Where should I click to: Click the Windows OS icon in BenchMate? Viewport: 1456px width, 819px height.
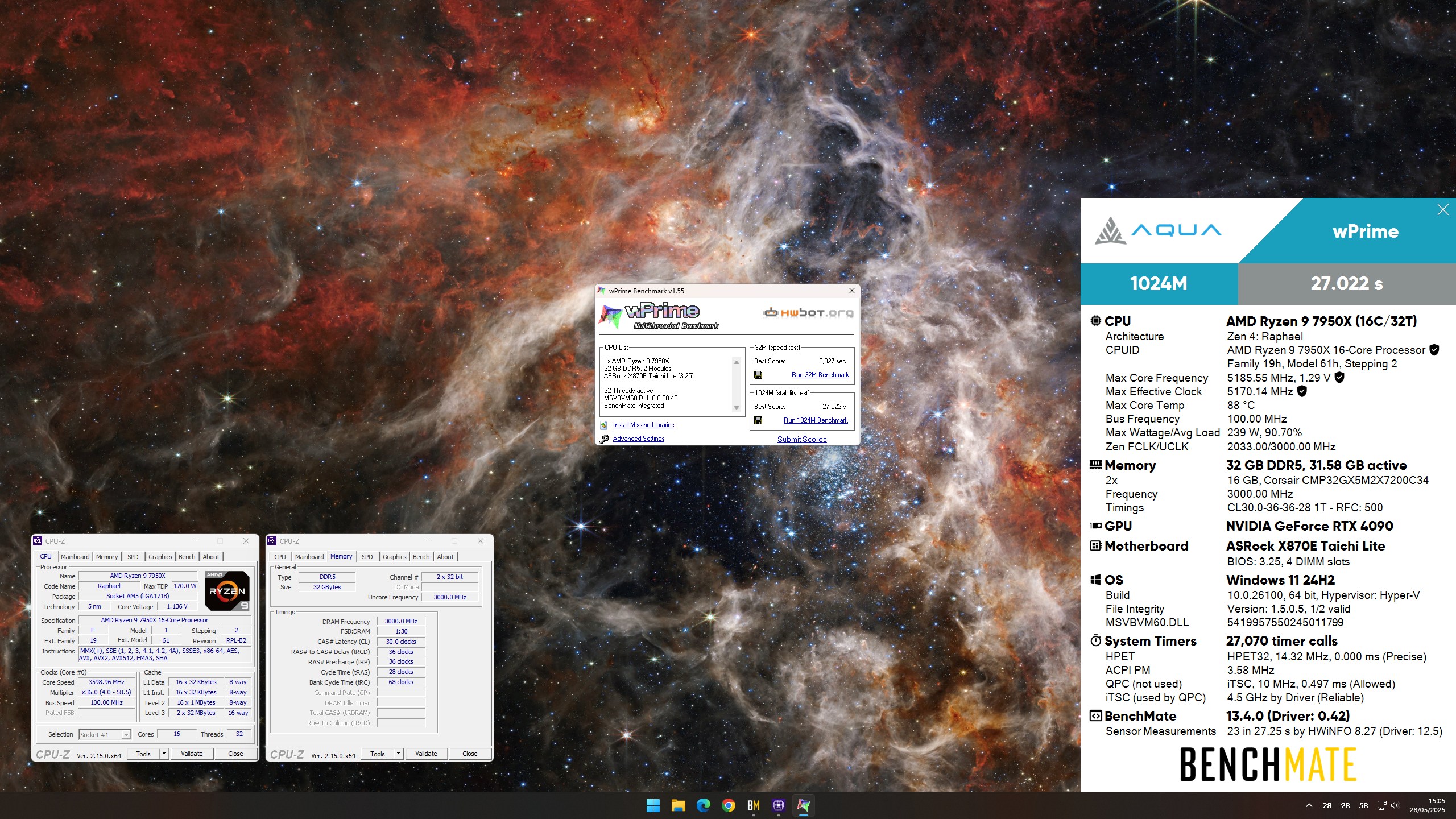1095,580
